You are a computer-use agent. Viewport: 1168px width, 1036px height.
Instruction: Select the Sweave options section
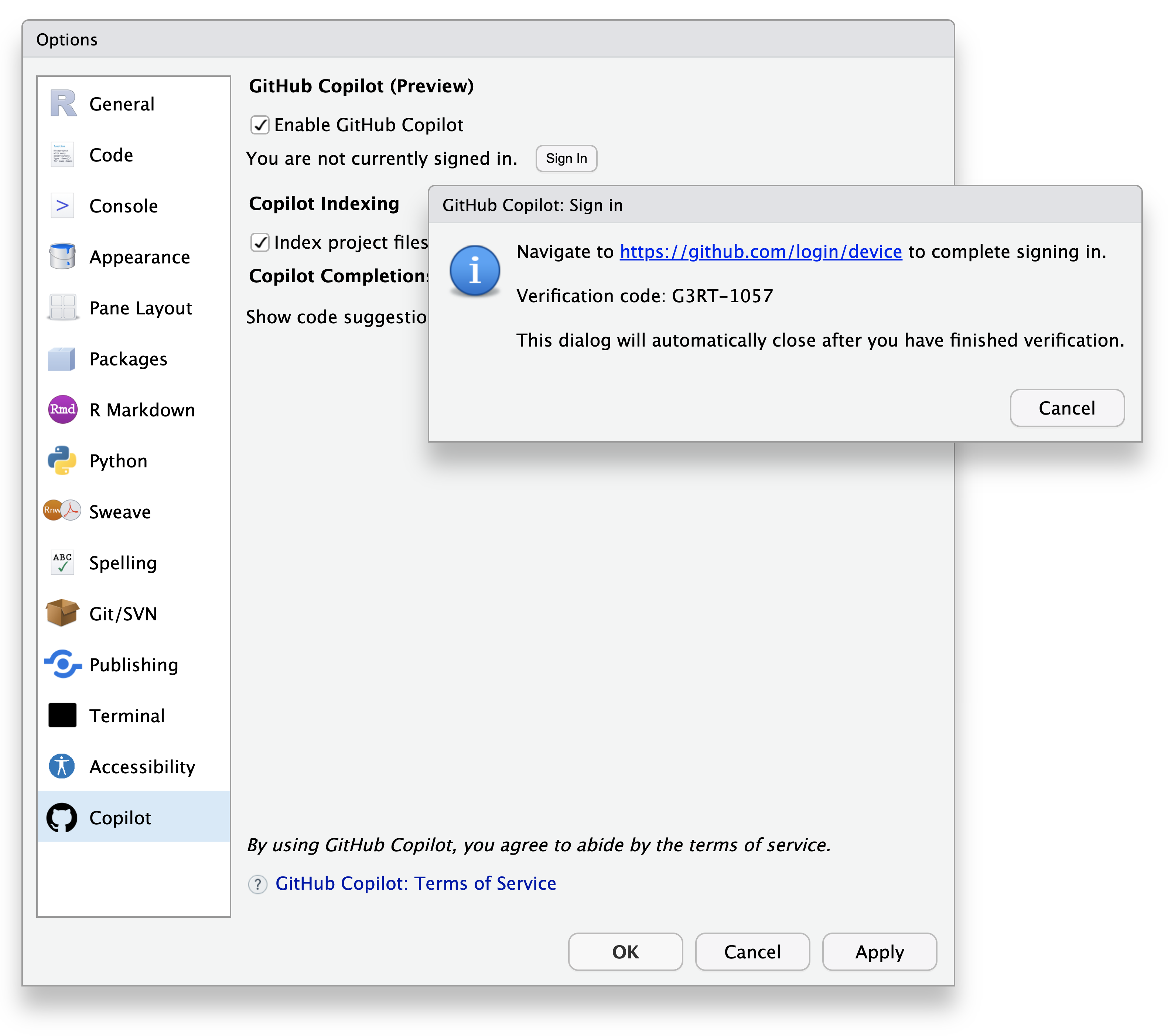click(x=119, y=512)
